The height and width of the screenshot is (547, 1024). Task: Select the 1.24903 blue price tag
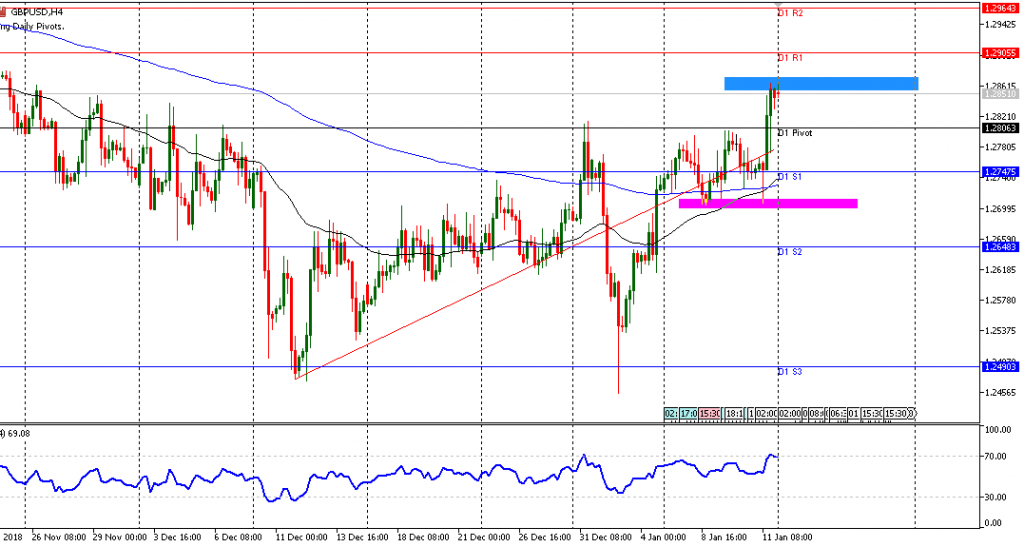[1000, 367]
